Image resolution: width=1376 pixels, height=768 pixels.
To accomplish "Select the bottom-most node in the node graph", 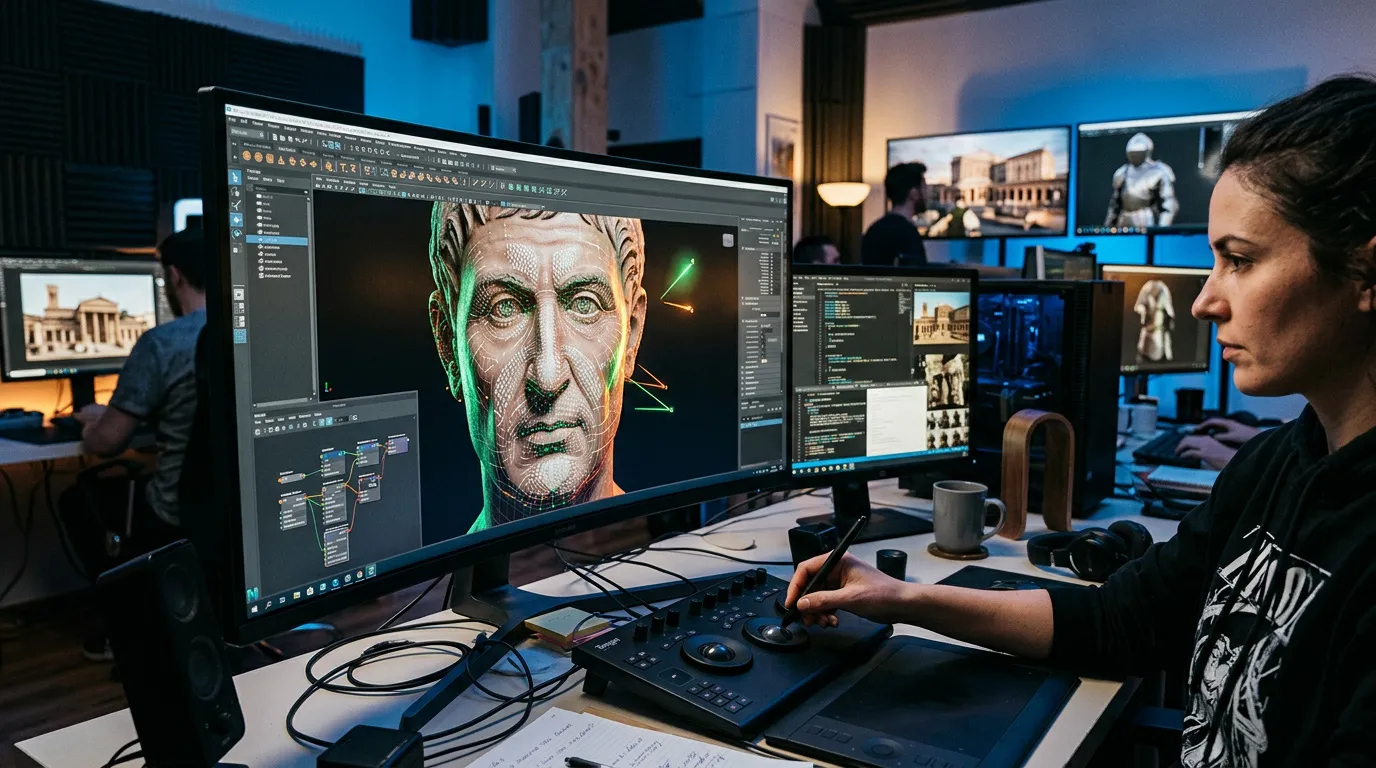I will click(336, 547).
